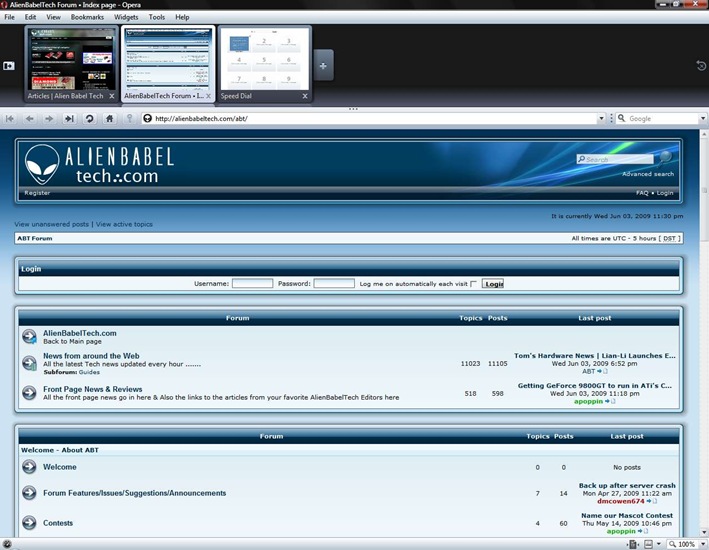709x550 pixels.
Task: Open the File menu
Action: (9, 17)
